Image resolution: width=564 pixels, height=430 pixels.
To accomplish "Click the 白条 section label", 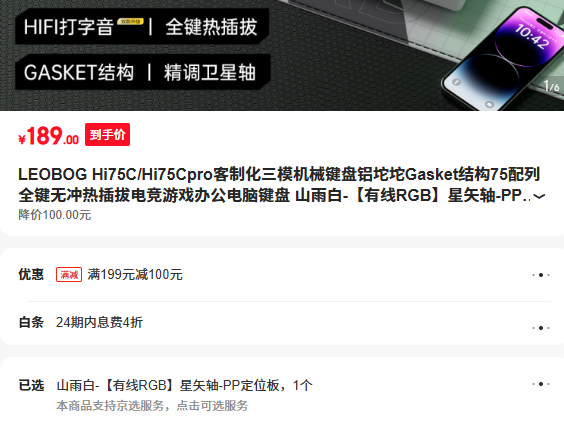I will coord(31,322).
